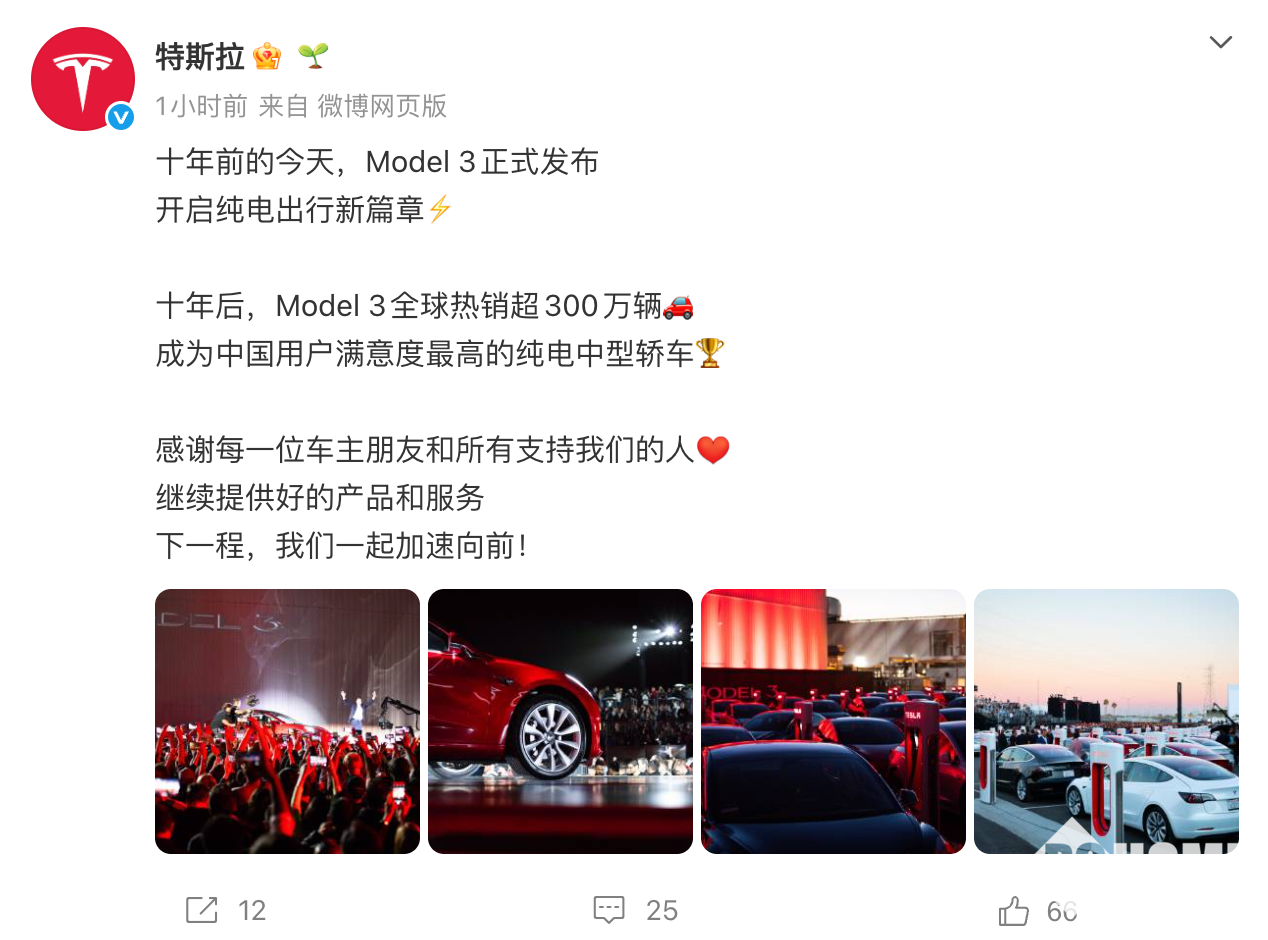1268x940 pixels.
Task: Open the red car wheel photo
Action: [560, 721]
